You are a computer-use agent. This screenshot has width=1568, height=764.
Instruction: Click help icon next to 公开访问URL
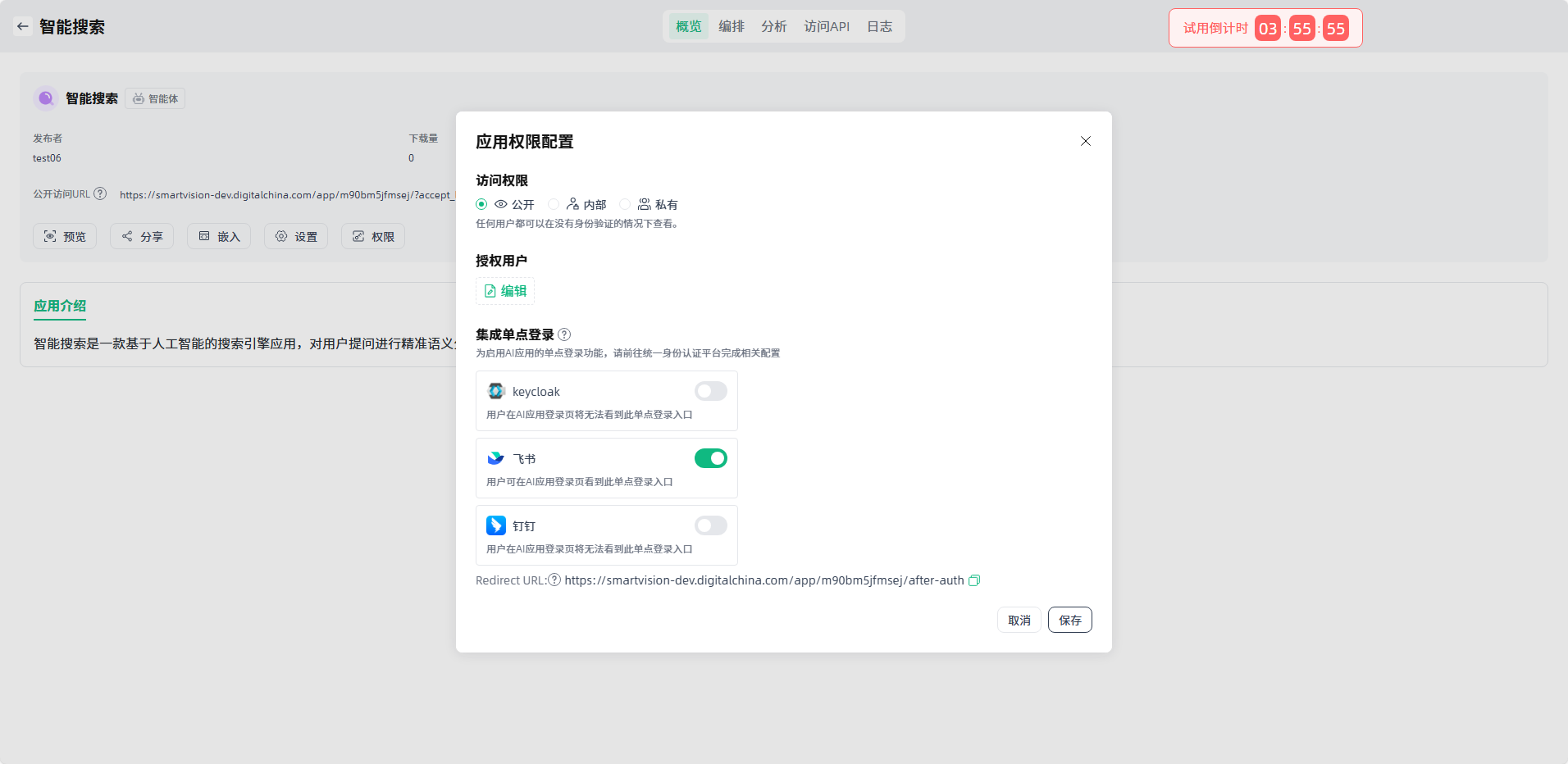tap(100, 194)
